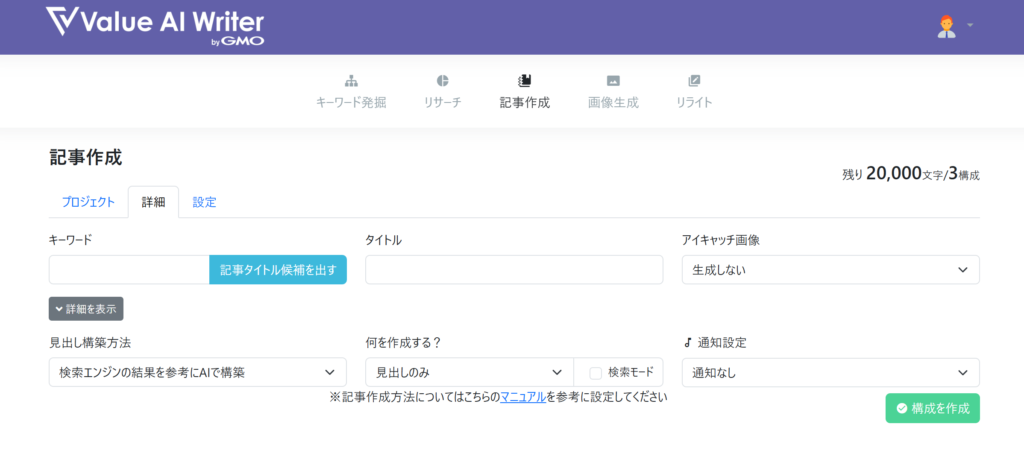Open the 見出し構築方法 dropdown
1024x462 pixels.
[x=197, y=373]
